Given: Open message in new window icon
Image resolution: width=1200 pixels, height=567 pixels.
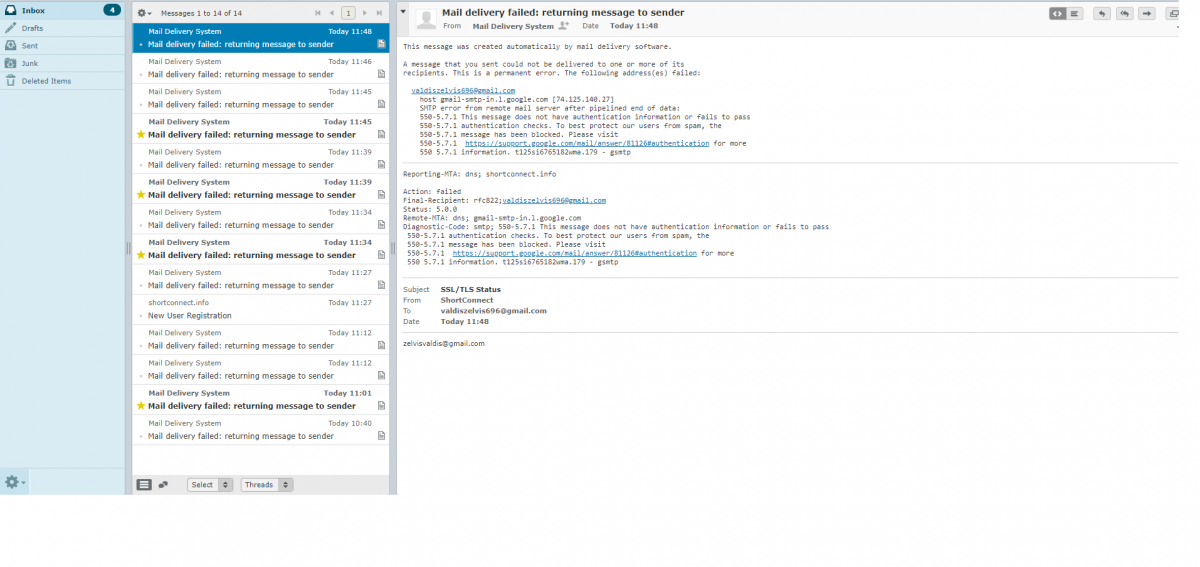Looking at the screenshot, I should tap(1172, 14).
